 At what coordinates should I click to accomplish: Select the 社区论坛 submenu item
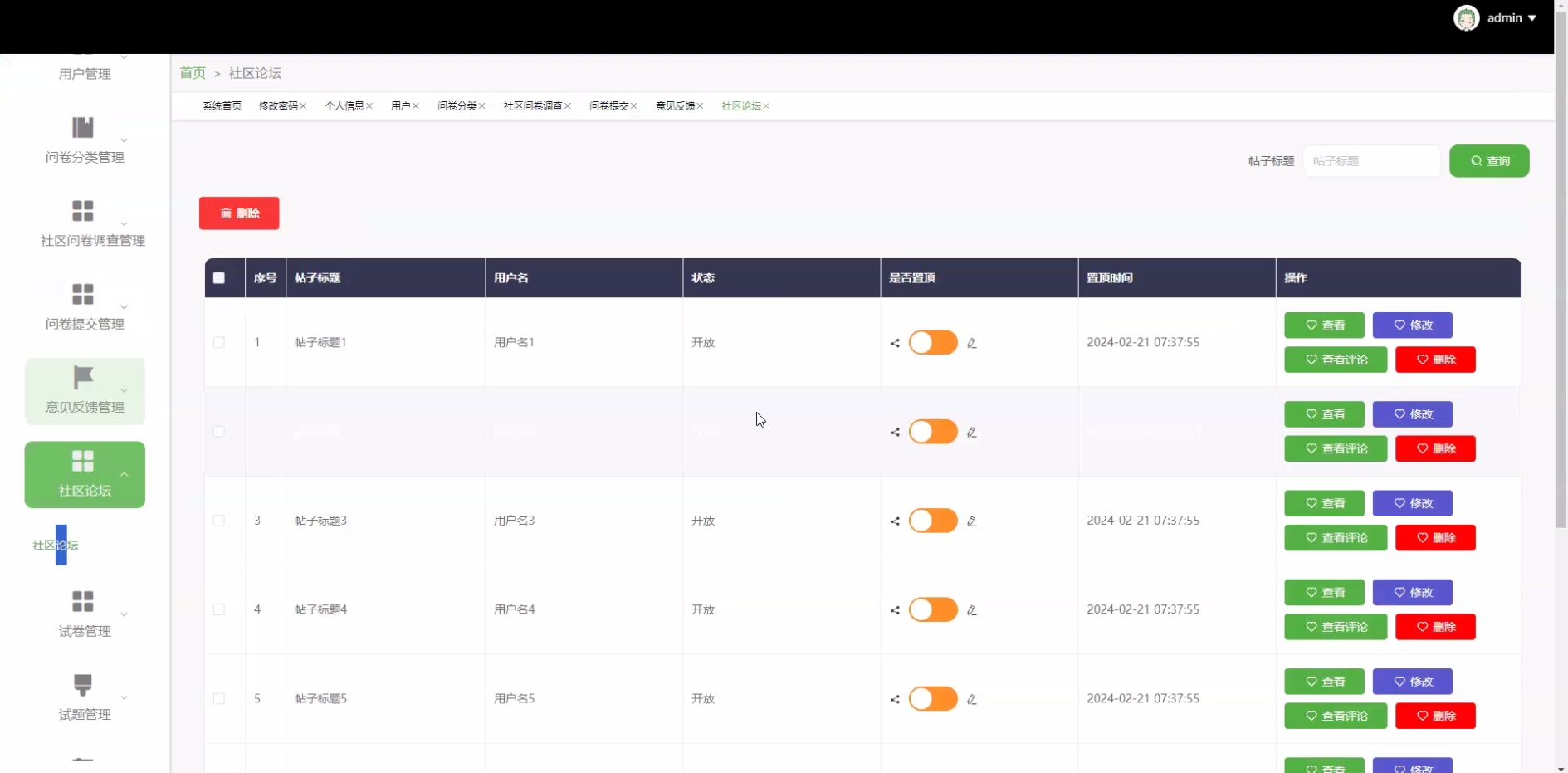pos(56,546)
